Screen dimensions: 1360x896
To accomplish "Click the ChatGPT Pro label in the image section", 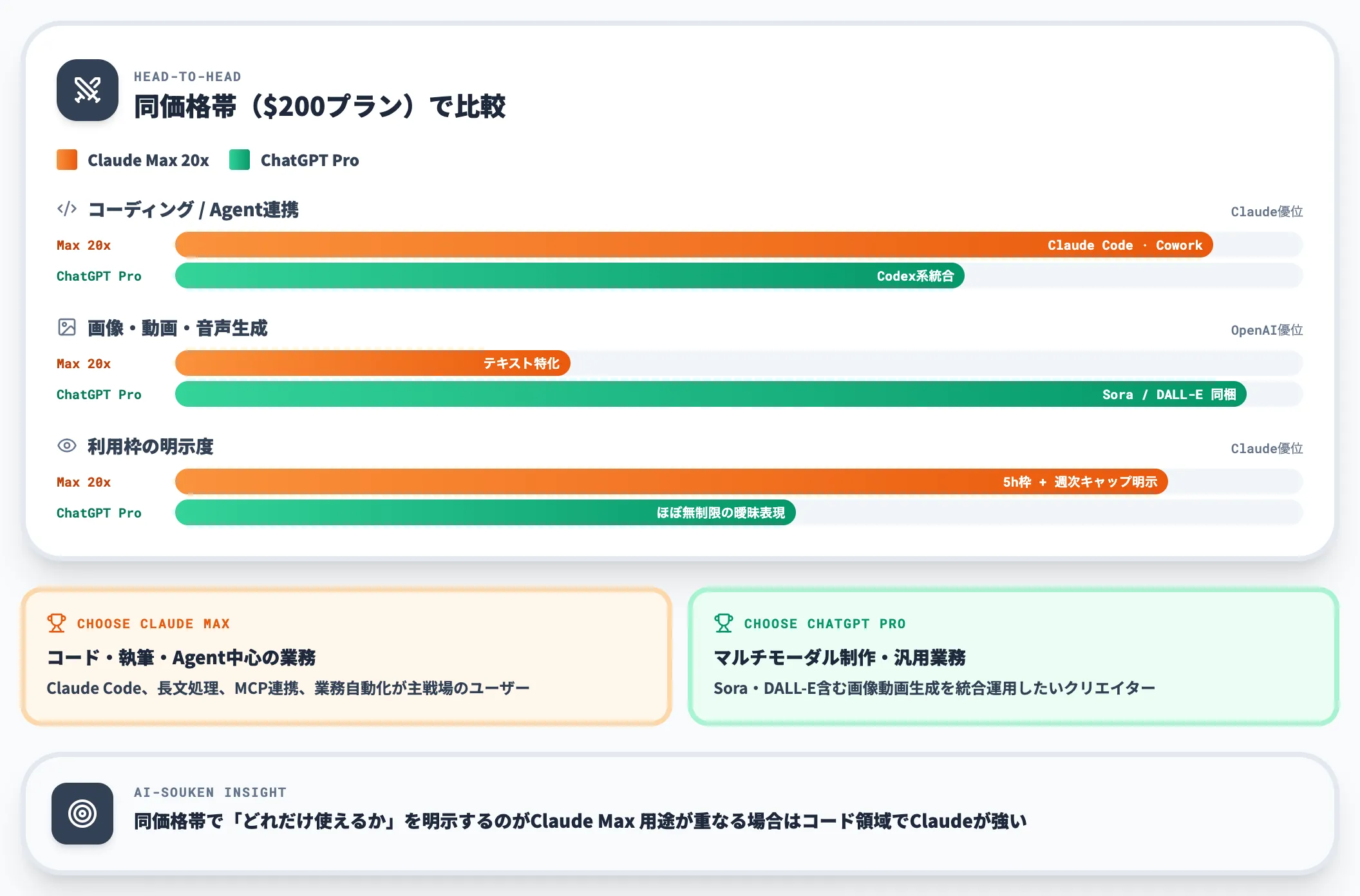I will [x=99, y=395].
